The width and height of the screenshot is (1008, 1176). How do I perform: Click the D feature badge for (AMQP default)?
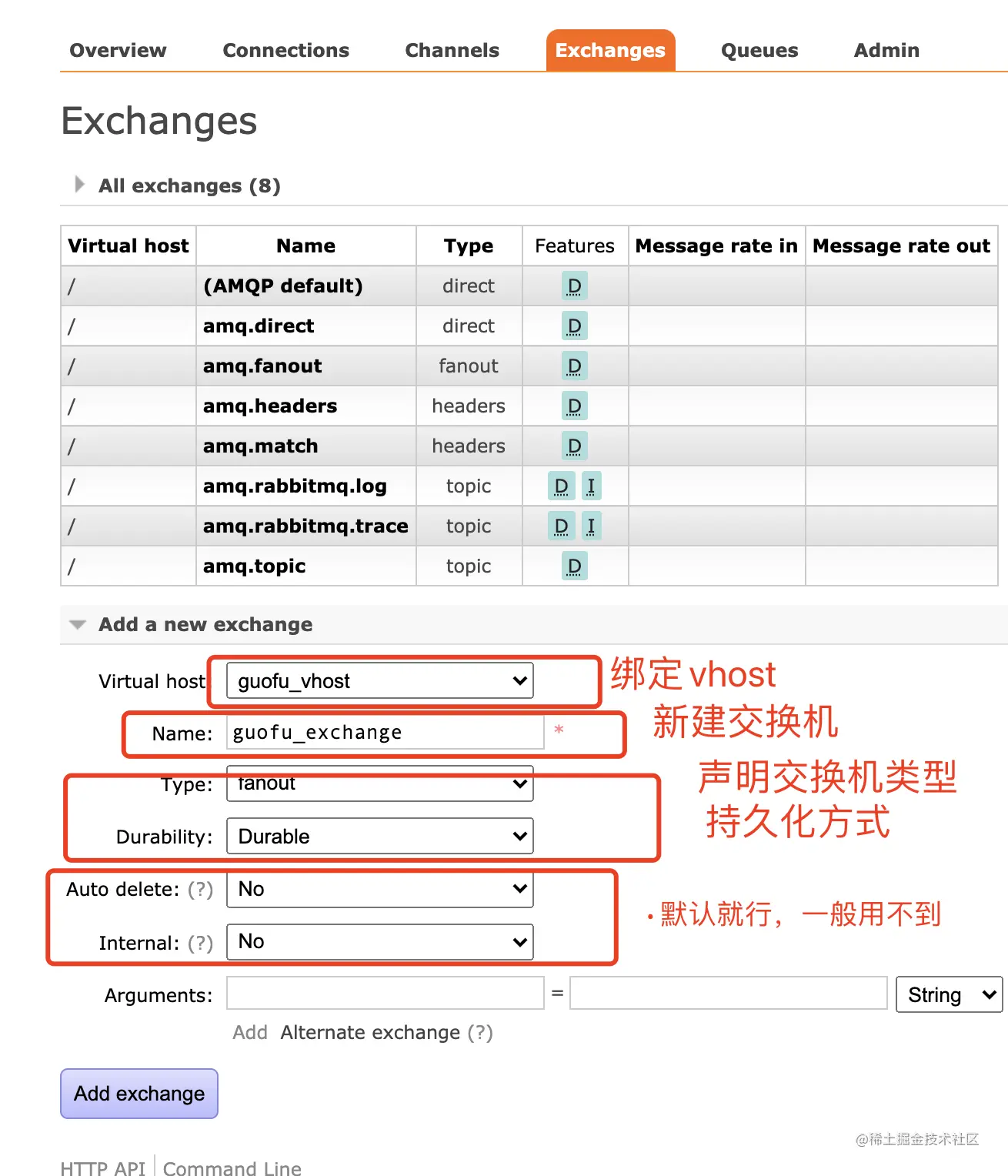574,286
